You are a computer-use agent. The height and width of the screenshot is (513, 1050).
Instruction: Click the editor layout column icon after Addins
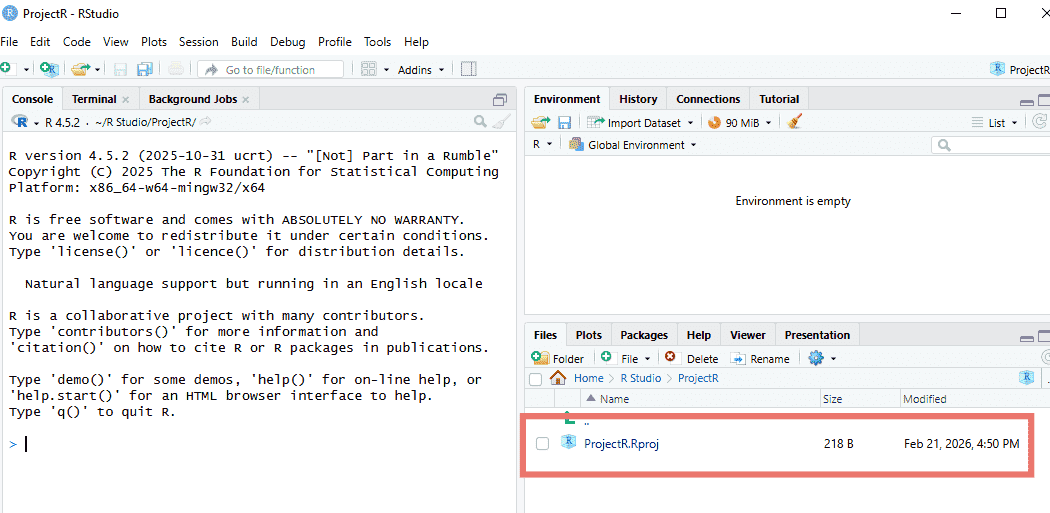click(469, 69)
